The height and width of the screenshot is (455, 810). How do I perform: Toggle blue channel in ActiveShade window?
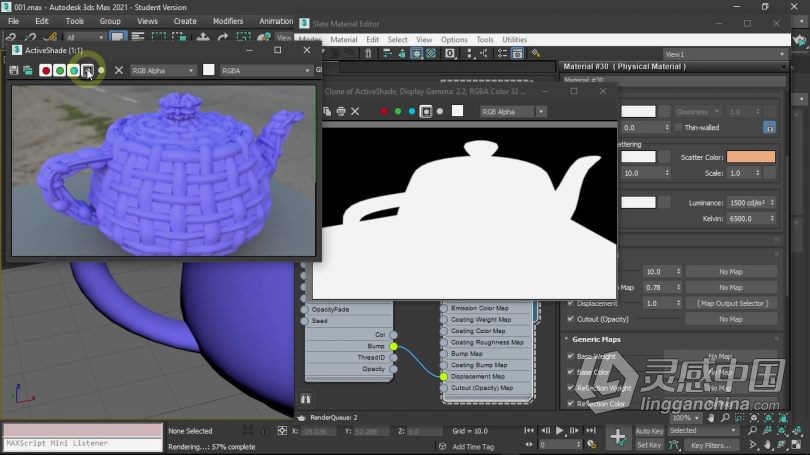[x=73, y=70]
